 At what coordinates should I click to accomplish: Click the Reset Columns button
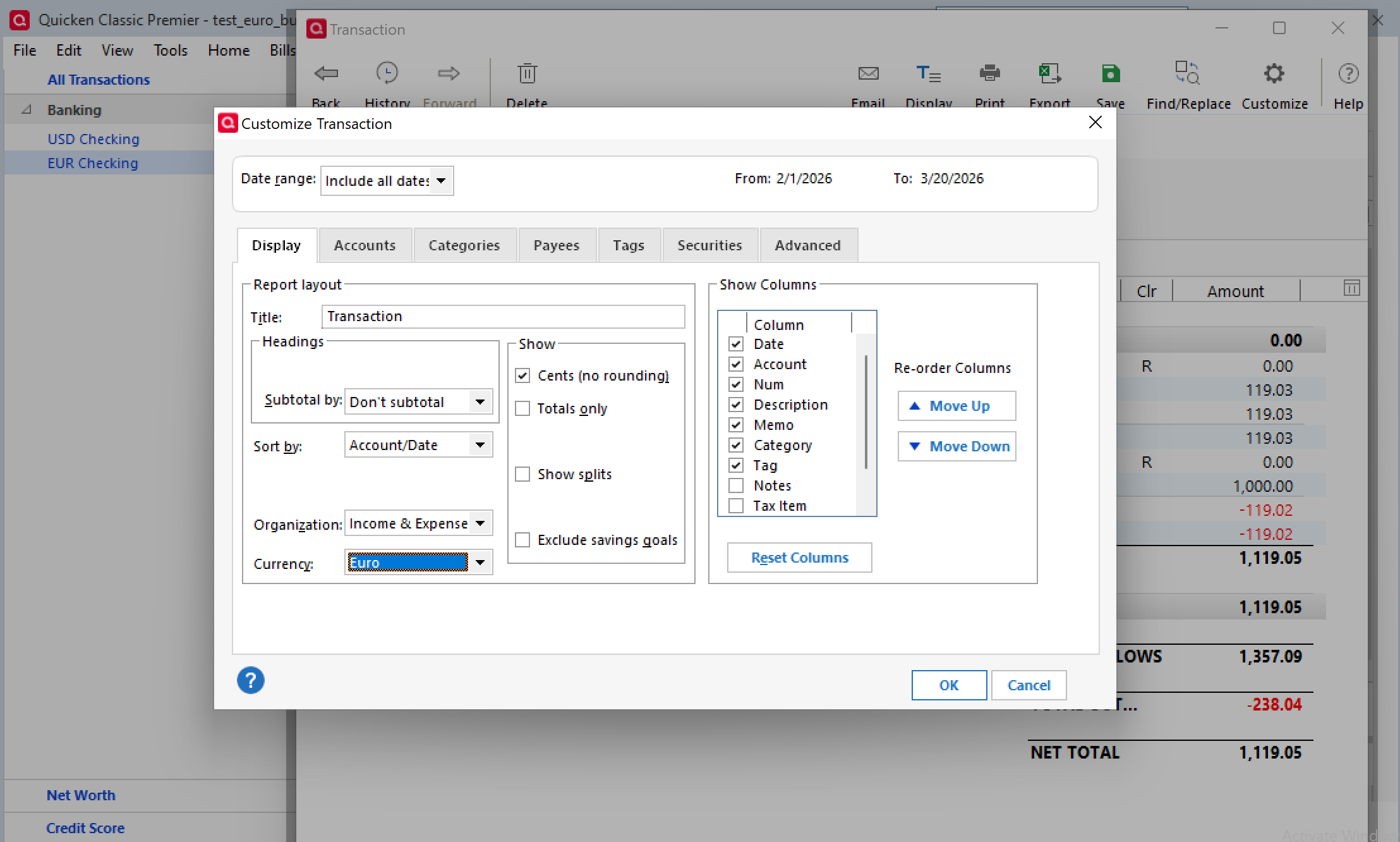coord(799,558)
